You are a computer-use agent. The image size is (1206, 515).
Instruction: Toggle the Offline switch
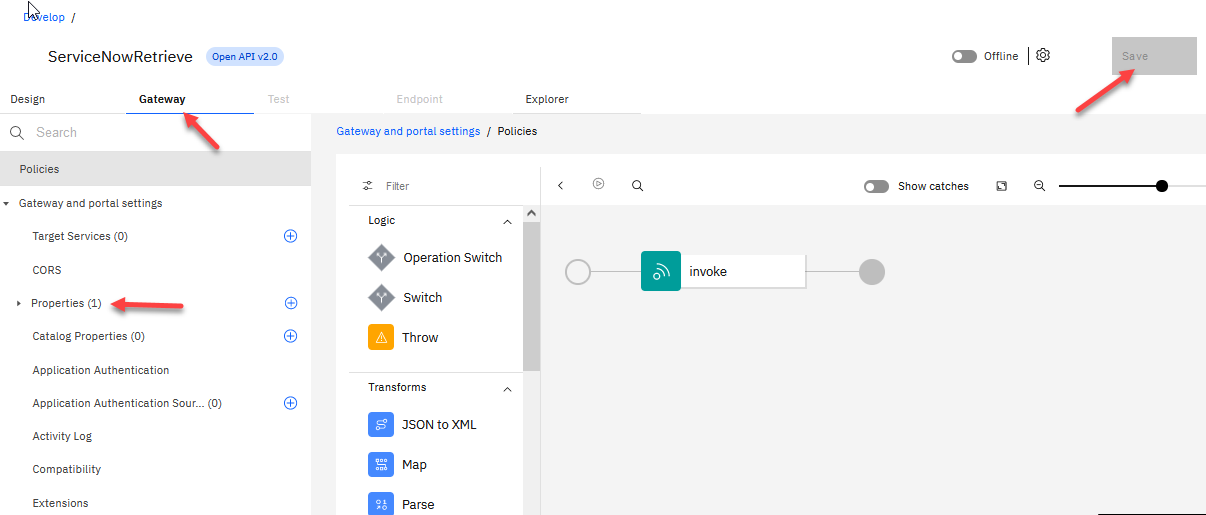coord(964,56)
